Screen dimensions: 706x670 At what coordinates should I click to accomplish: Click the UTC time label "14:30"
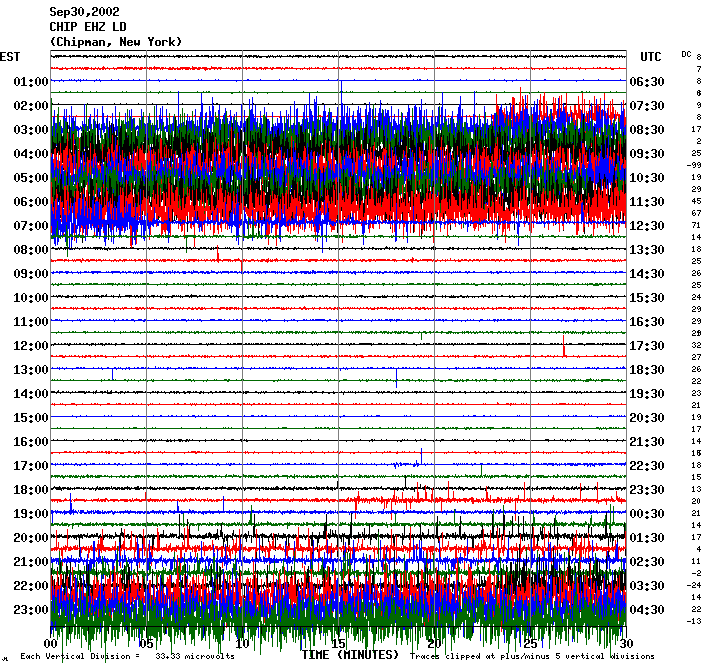pos(647,274)
